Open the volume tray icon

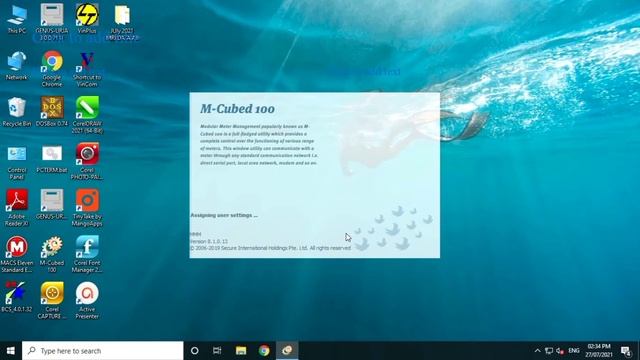tap(560, 351)
